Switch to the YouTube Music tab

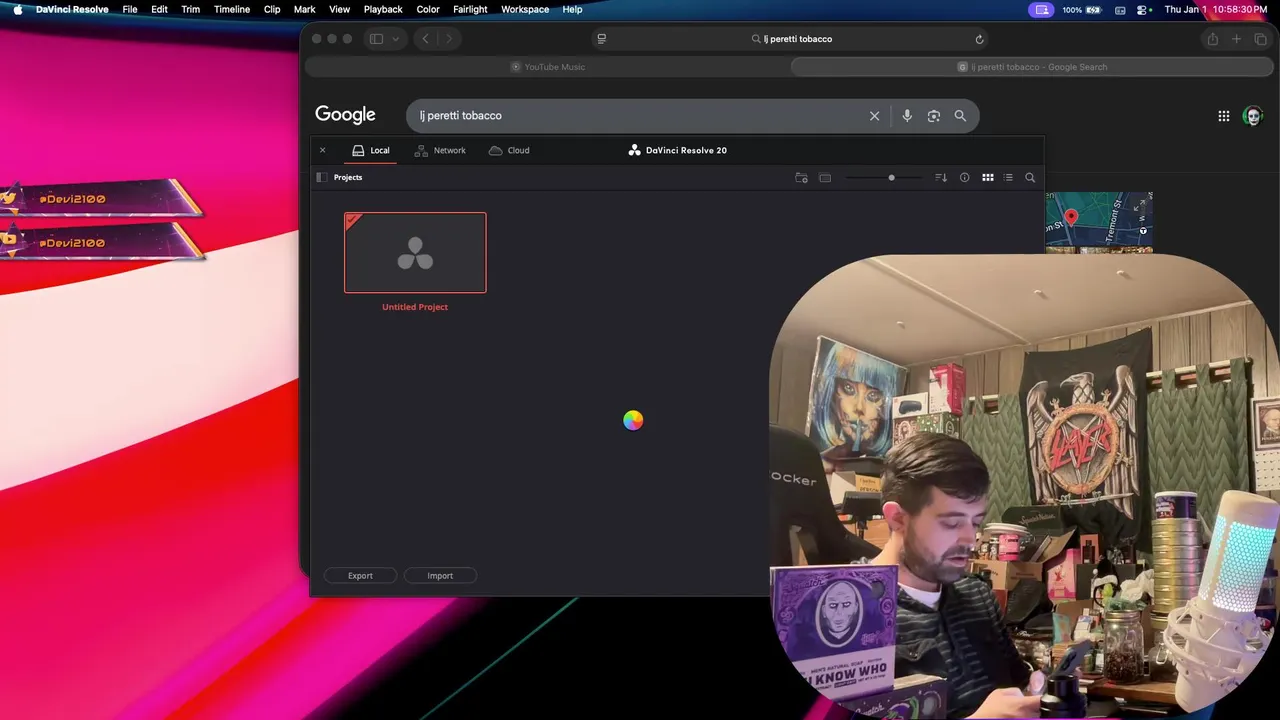[x=547, y=67]
